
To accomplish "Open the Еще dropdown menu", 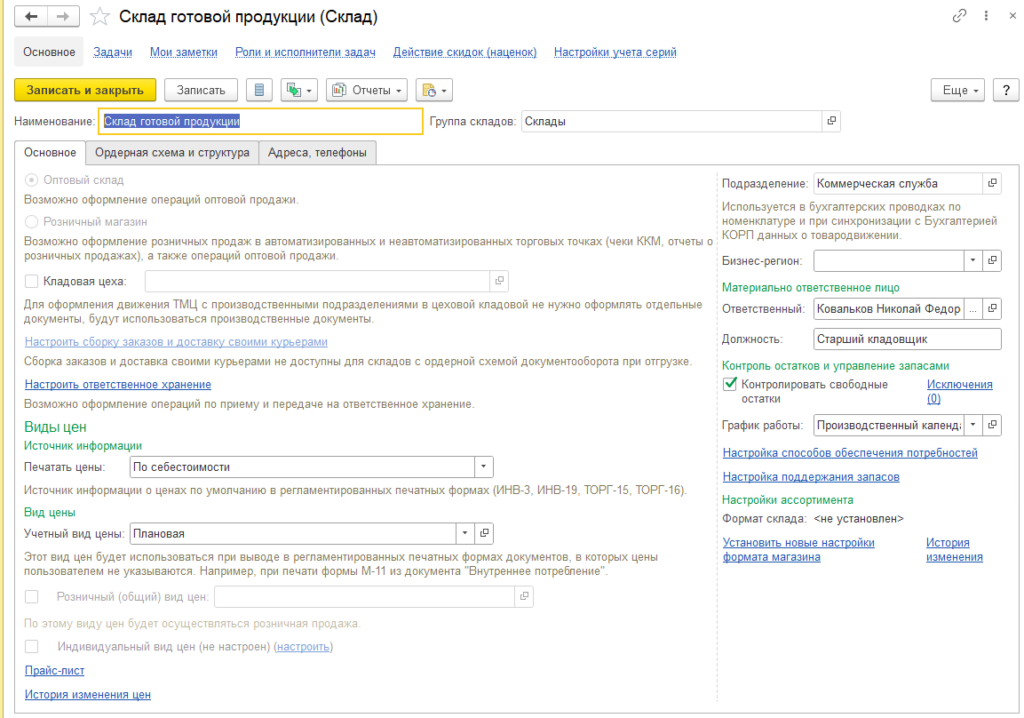I will coord(958,90).
